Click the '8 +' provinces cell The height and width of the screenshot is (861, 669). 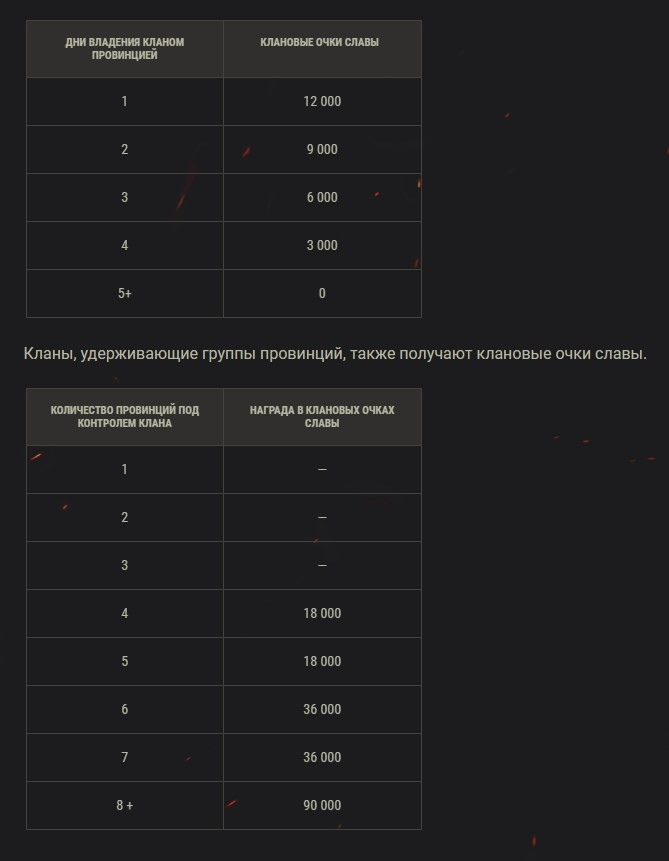(x=125, y=806)
